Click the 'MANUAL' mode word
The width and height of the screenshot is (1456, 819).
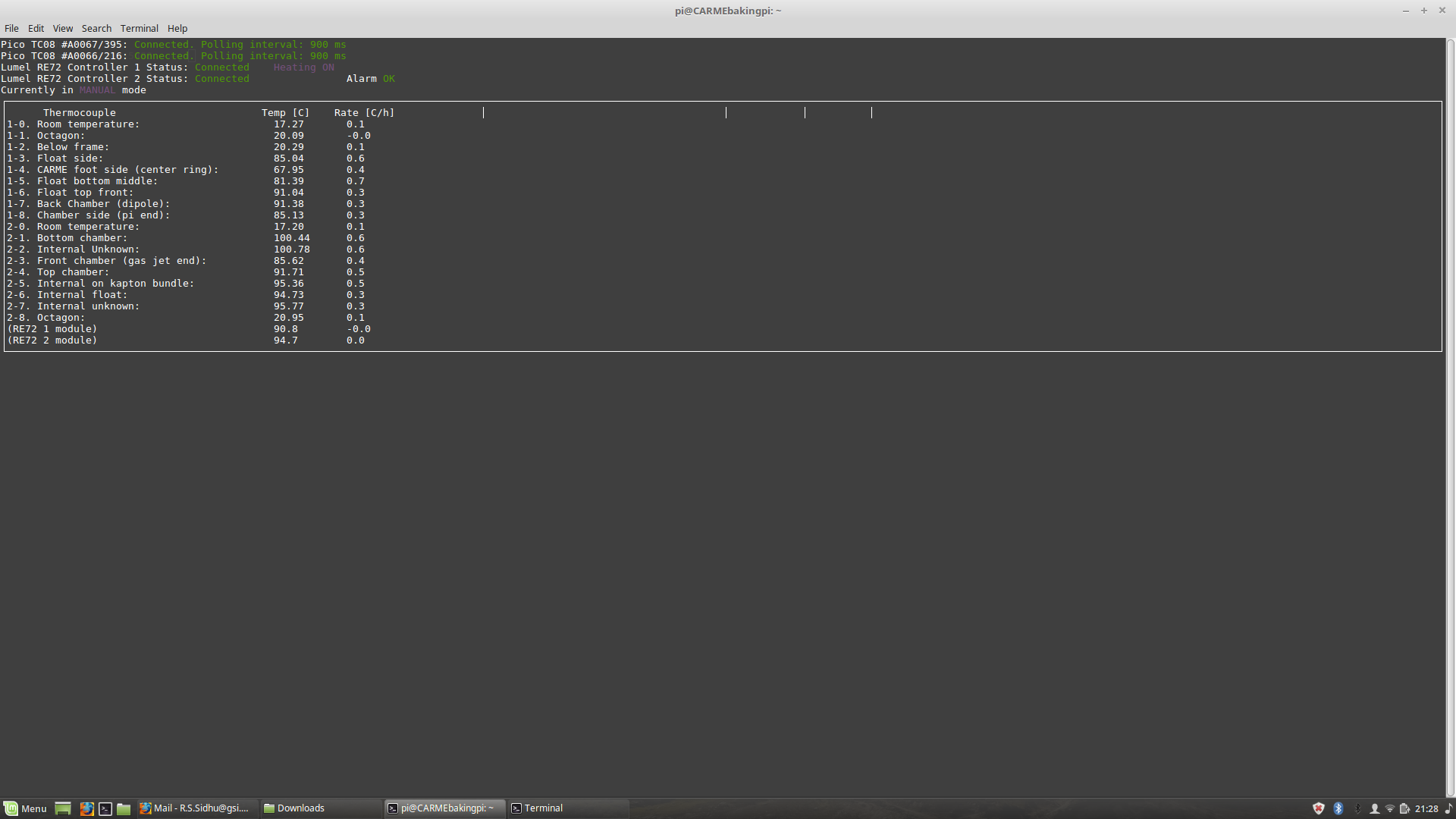click(x=97, y=90)
